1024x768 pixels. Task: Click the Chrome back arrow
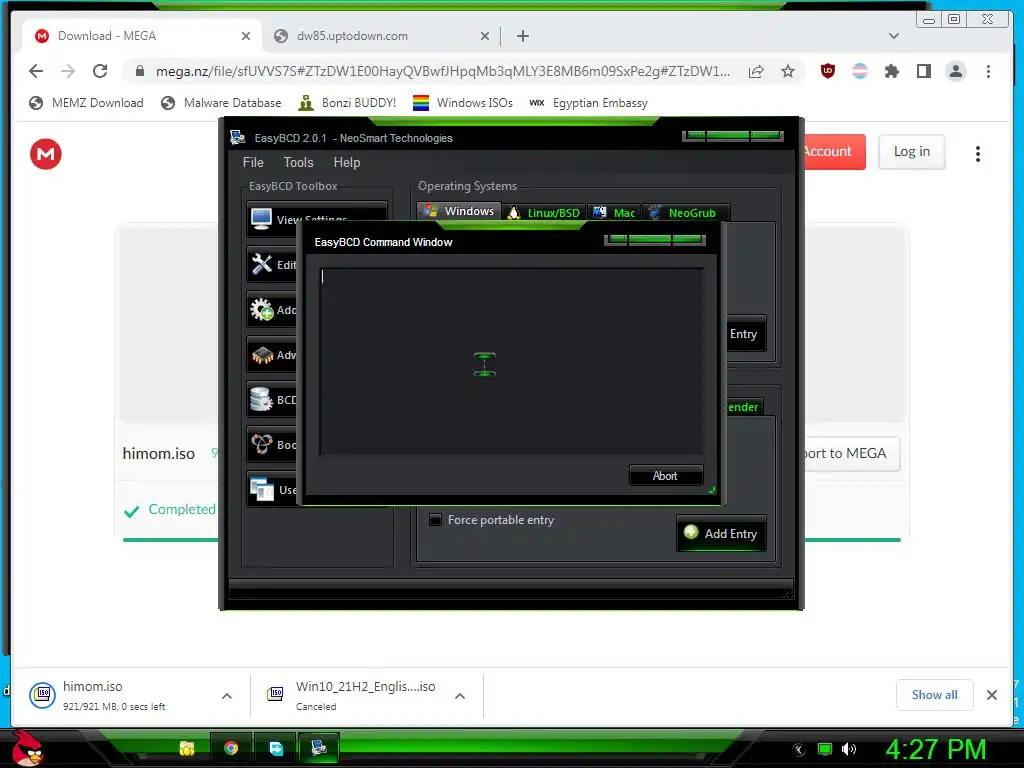[36, 71]
